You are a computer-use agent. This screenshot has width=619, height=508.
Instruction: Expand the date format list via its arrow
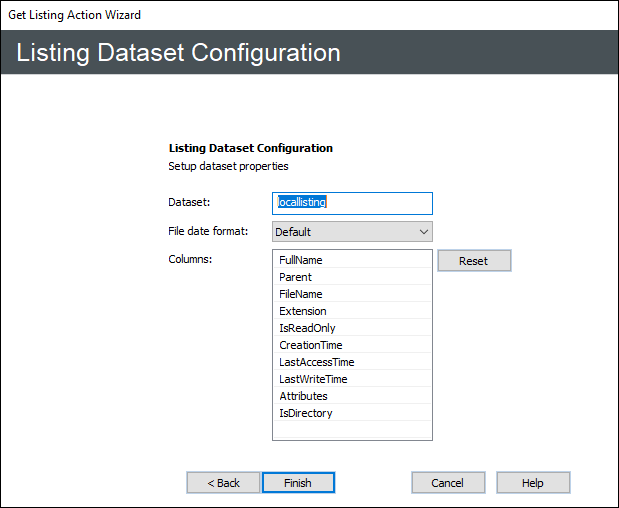[x=423, y=232]
